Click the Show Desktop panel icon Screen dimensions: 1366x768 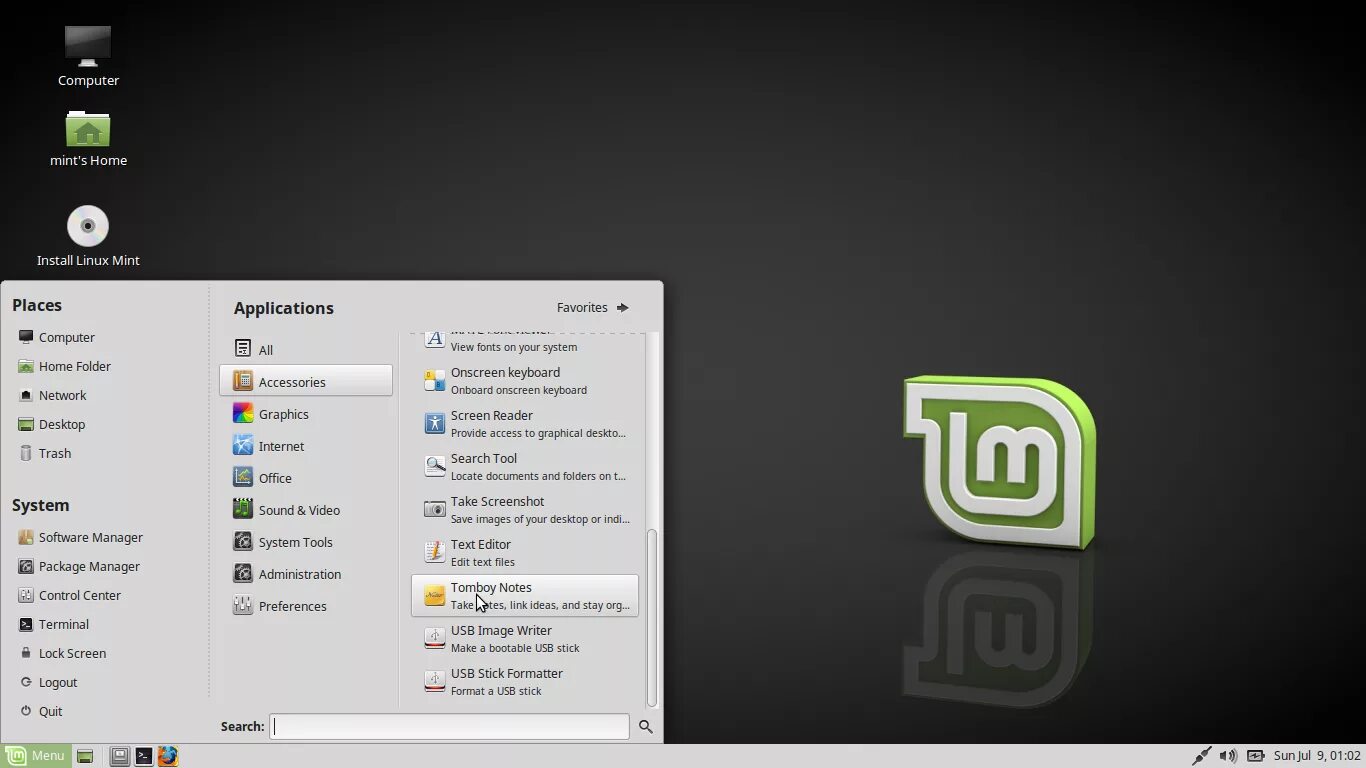coord(85,756)
